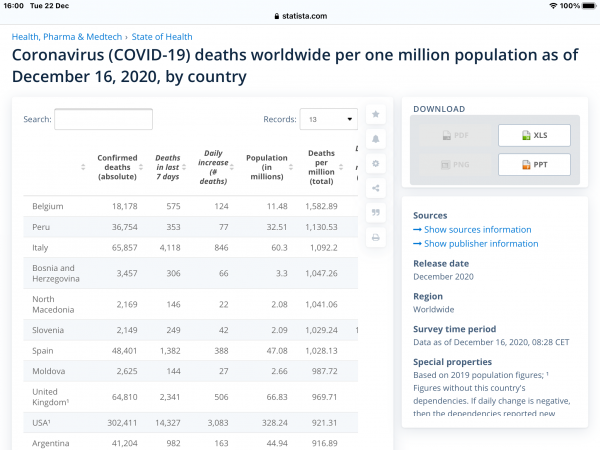The image size is (600, 450).
Task: Click into the table Search field
Action: click(103, 119)
